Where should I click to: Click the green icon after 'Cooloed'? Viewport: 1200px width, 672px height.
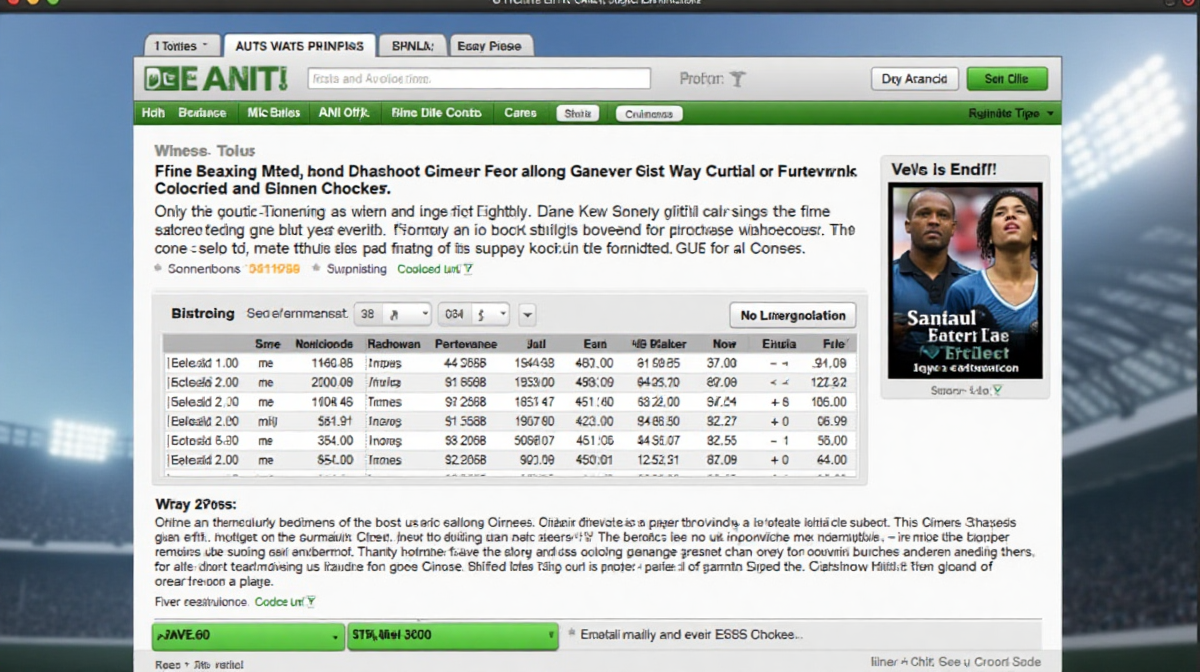468,269
